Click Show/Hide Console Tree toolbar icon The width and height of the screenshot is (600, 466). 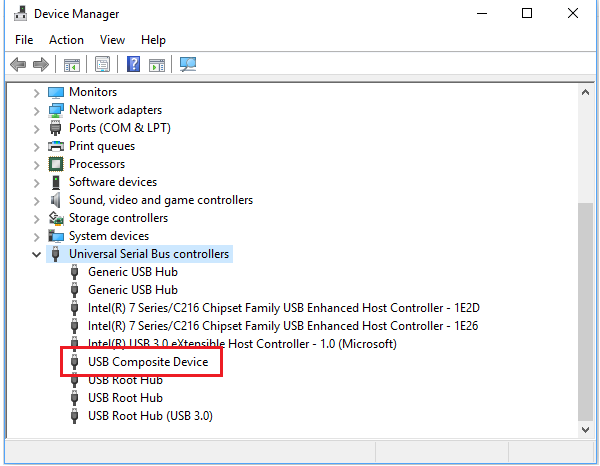pos(72,65)
